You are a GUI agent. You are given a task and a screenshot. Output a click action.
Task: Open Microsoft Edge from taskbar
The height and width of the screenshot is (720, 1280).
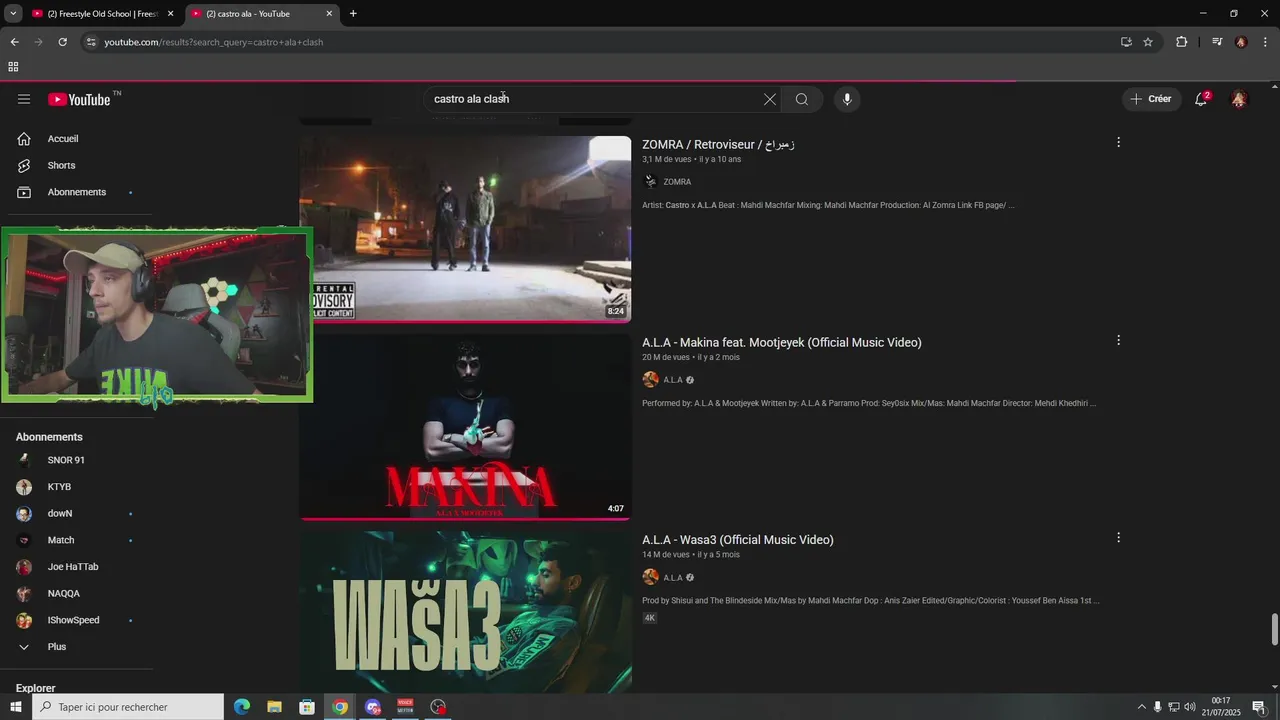pyautogui.click(x=242, y=707)
